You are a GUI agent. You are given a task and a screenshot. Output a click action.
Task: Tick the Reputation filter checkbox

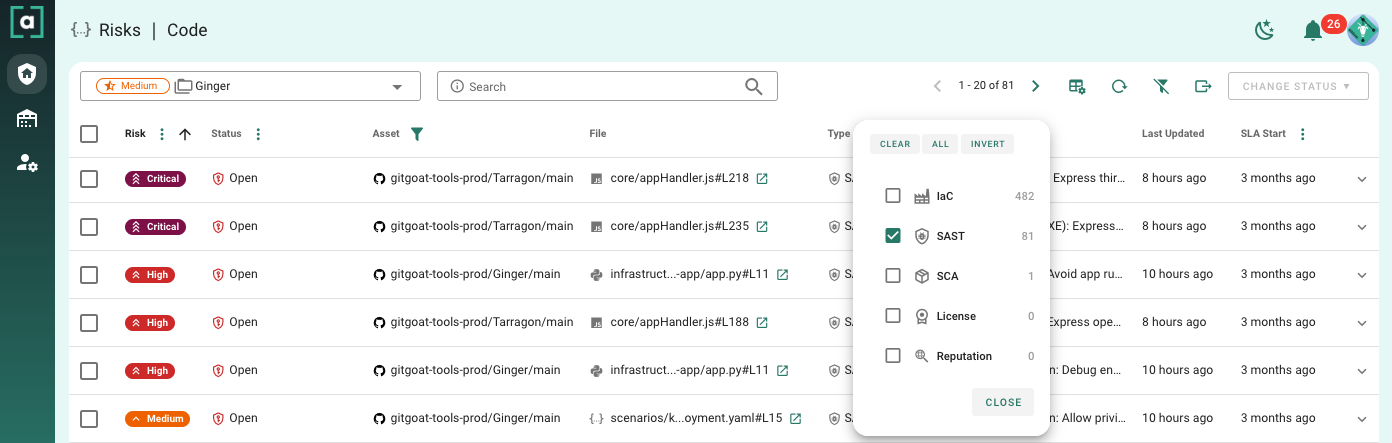[893, 356]
